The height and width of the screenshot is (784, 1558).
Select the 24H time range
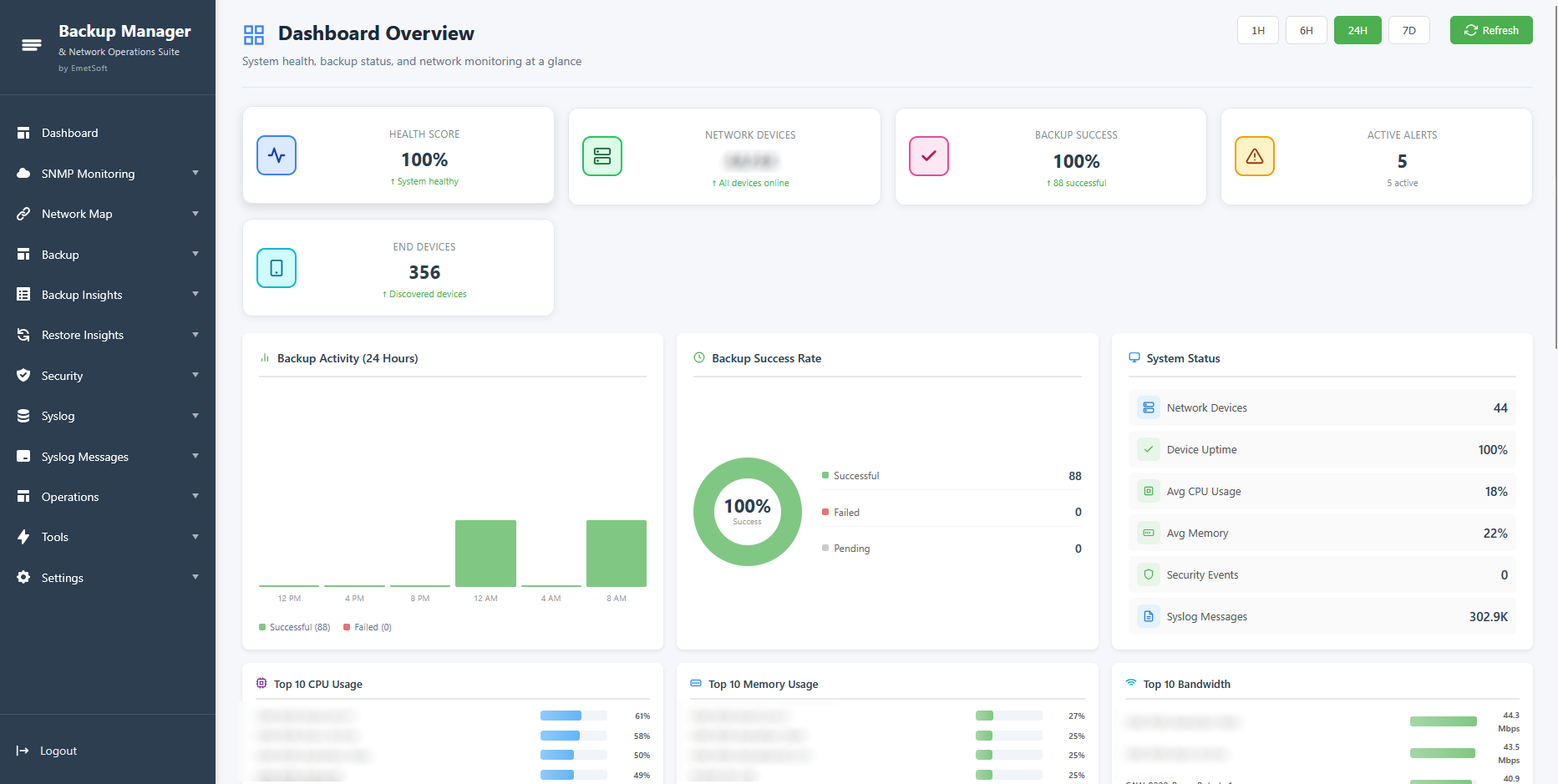(x=1358, y=30)
